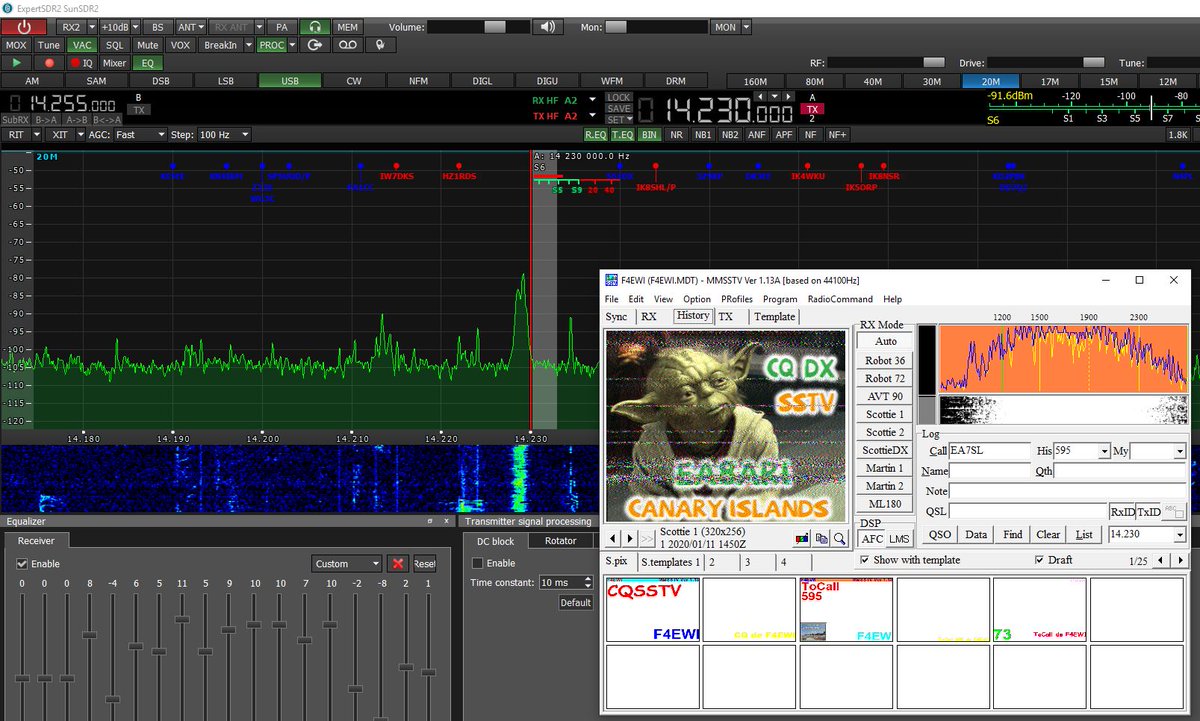The width and height of the screenshot is (1200, 721).
Task: Open the PROC dropdown arrow
Action: tap(292, 45)
